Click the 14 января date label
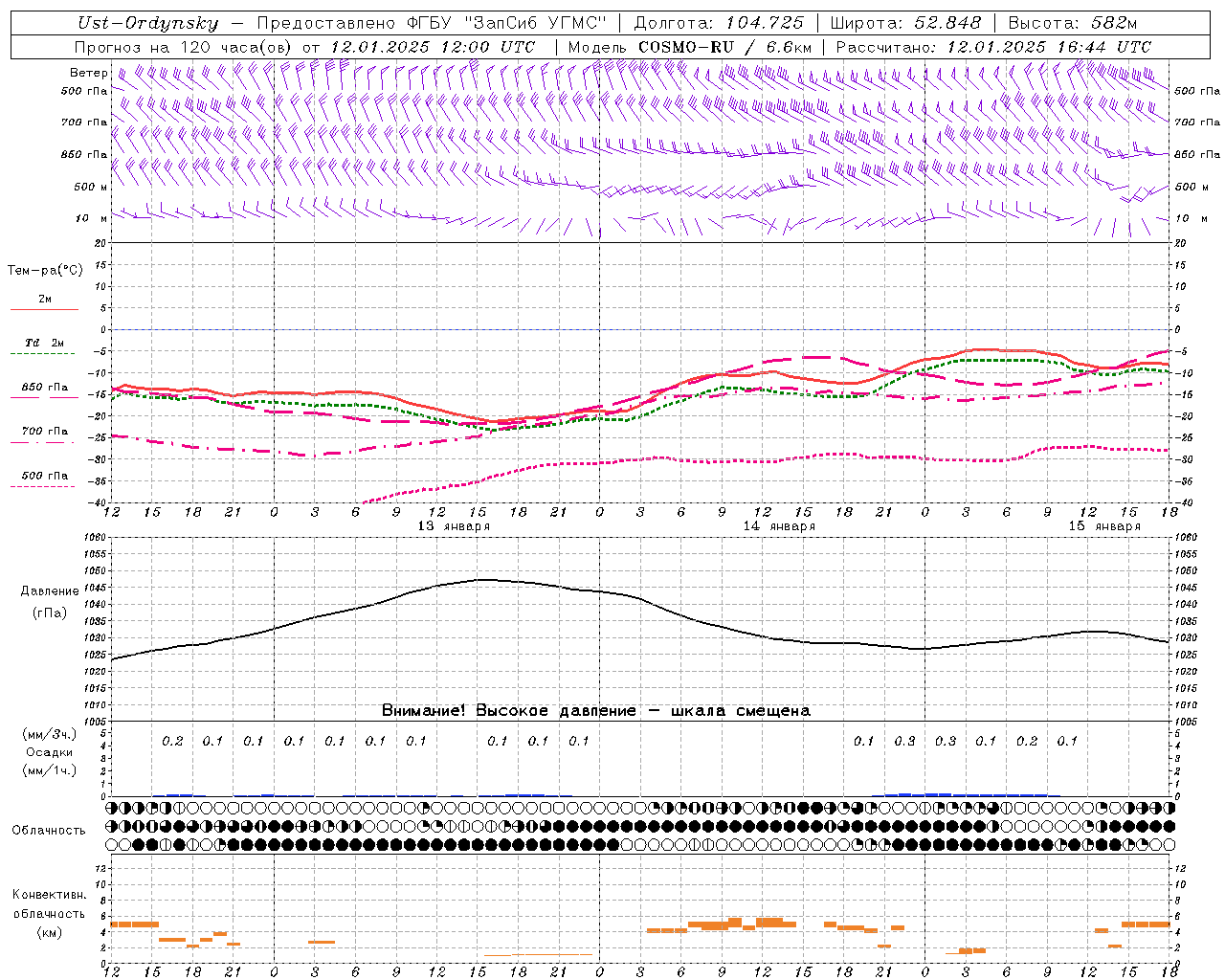The image size is (1225, 980). pos(779,526)
